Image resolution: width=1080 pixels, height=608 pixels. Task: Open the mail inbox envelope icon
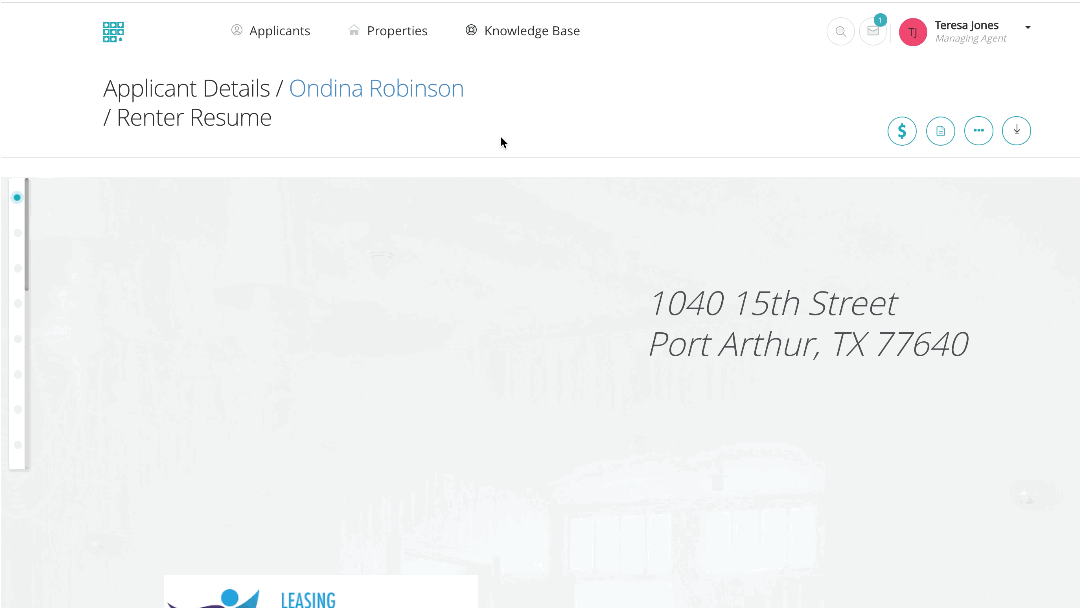[x=873, y=32]
